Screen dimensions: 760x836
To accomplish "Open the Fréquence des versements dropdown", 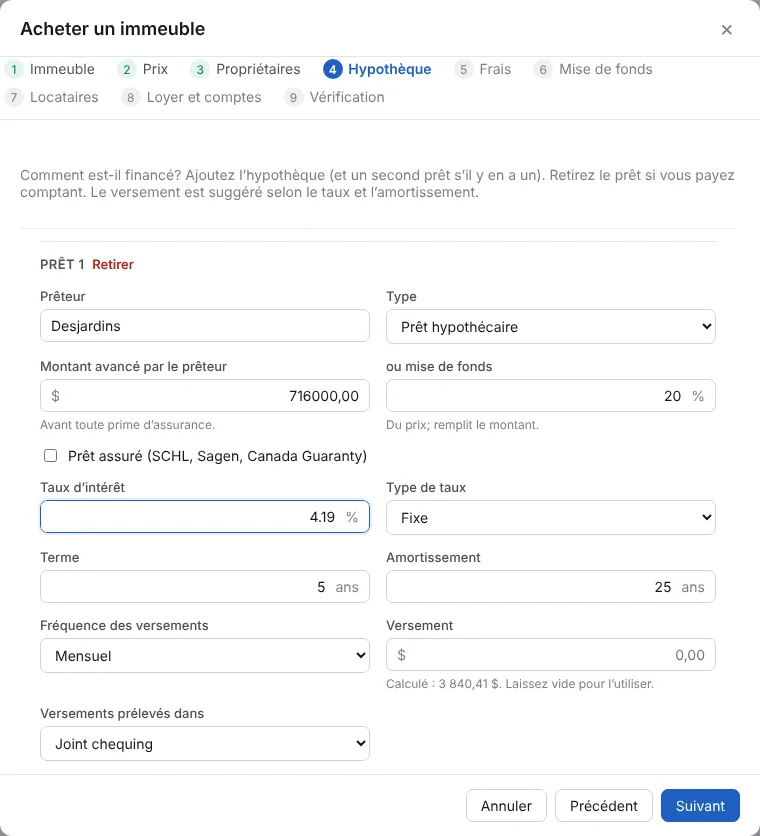I will pyautogui.click(x=205, y=655).
